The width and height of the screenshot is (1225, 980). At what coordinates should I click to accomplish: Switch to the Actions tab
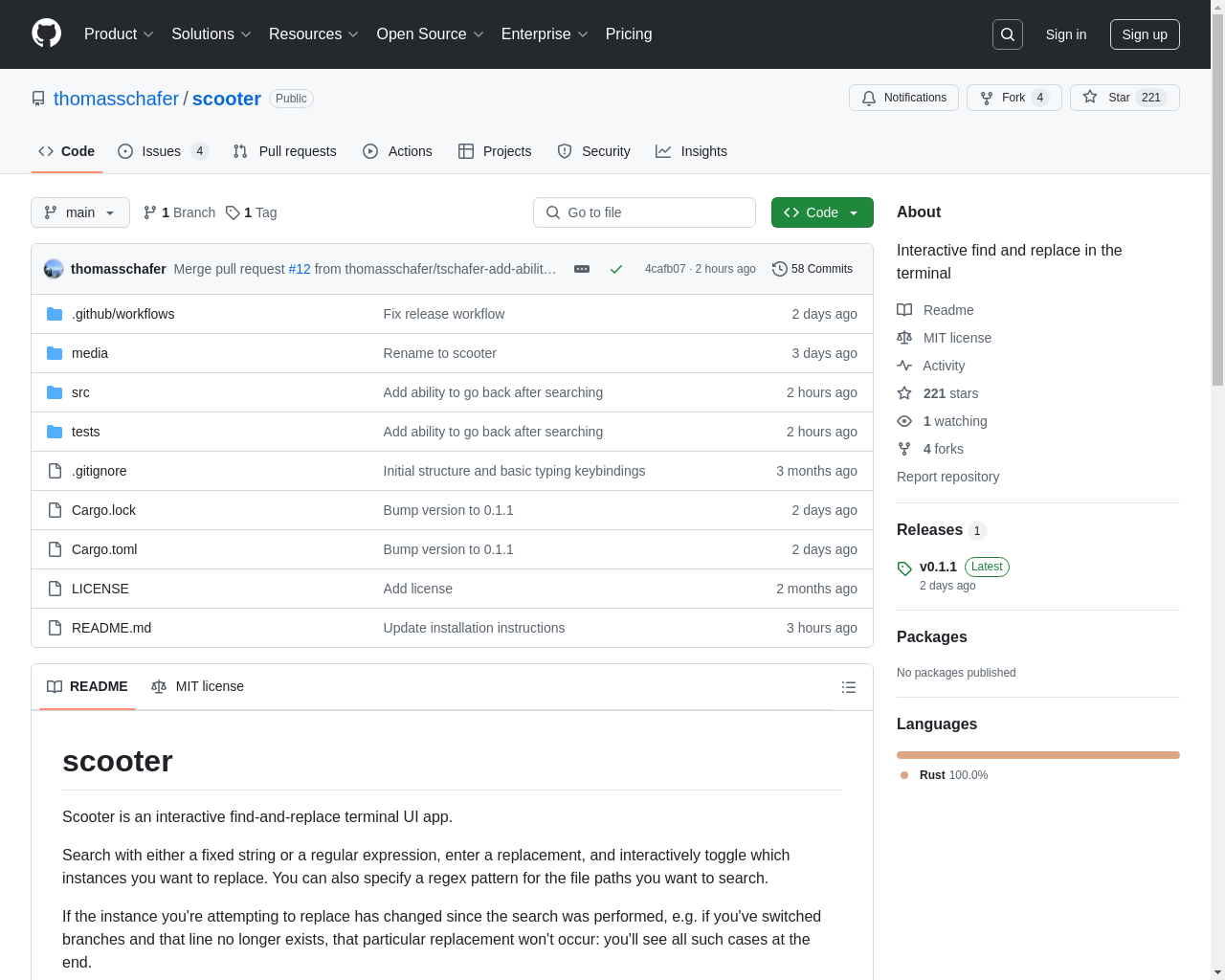tap(397, 151)
